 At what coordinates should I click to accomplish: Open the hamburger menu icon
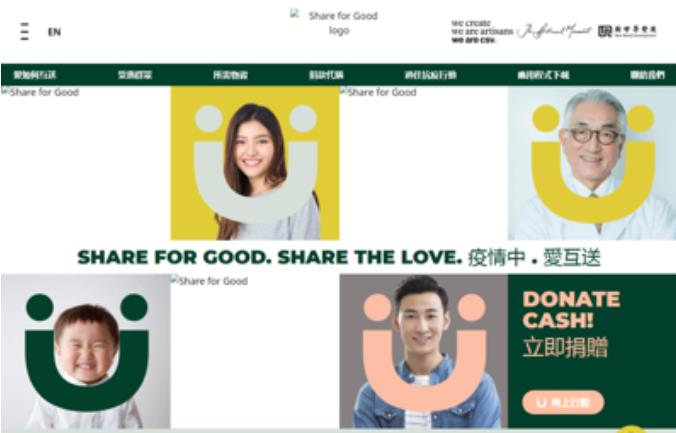[x=25, y=31]
